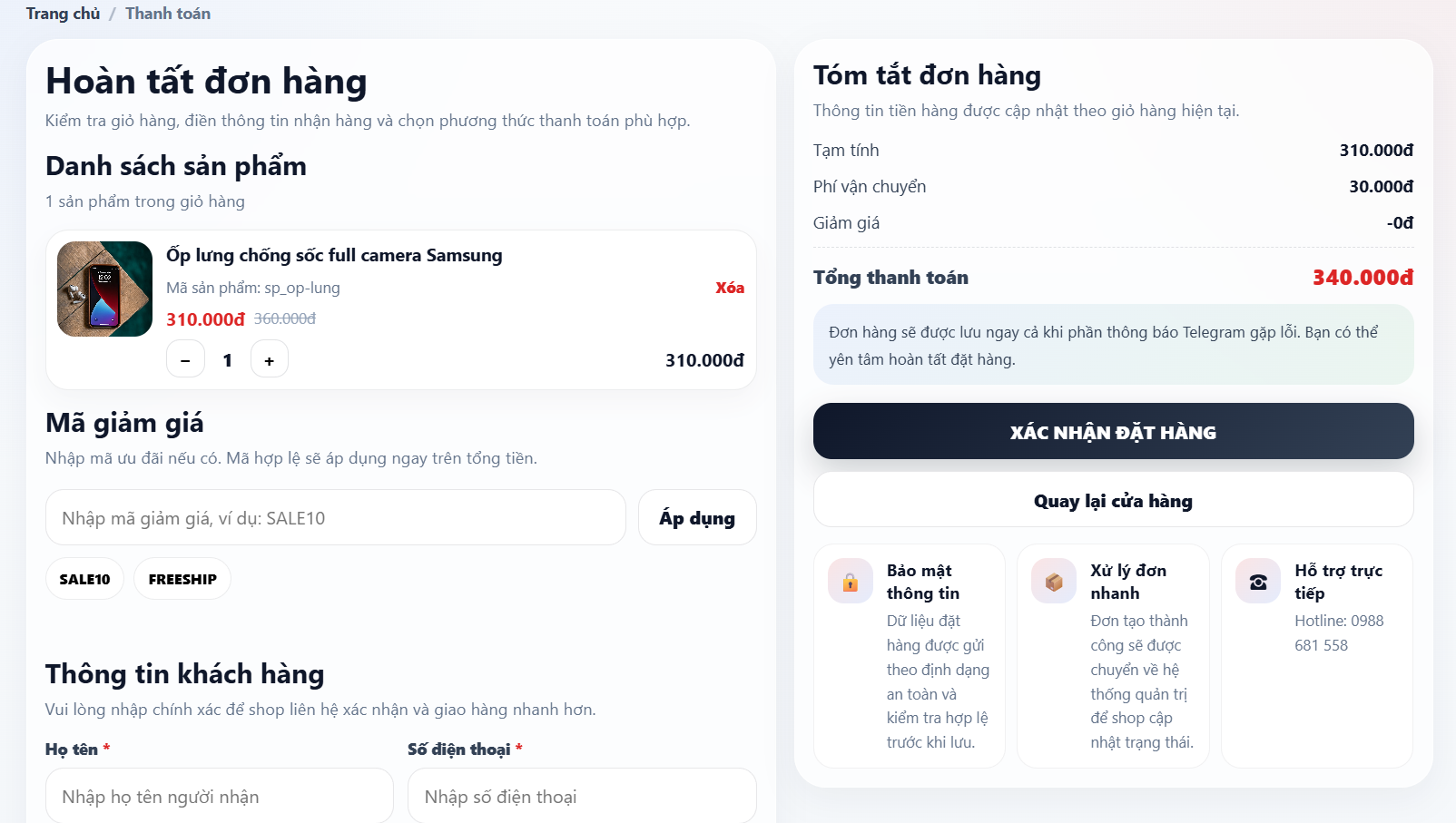Apply the coupon using Áp dụng
The height and width of the screenshot is (823, 1456).
point(697,517)
